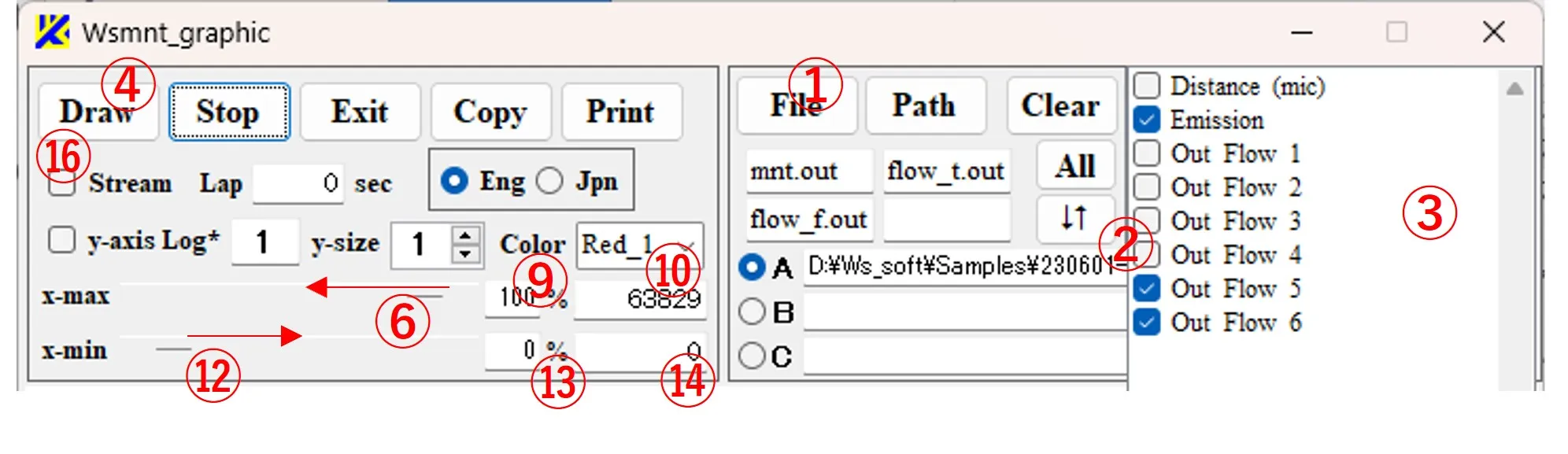Click the flow_t.out filename field
Viewport: 1568px width, 454px height.
pyautogui.click(x=946, y=171)
